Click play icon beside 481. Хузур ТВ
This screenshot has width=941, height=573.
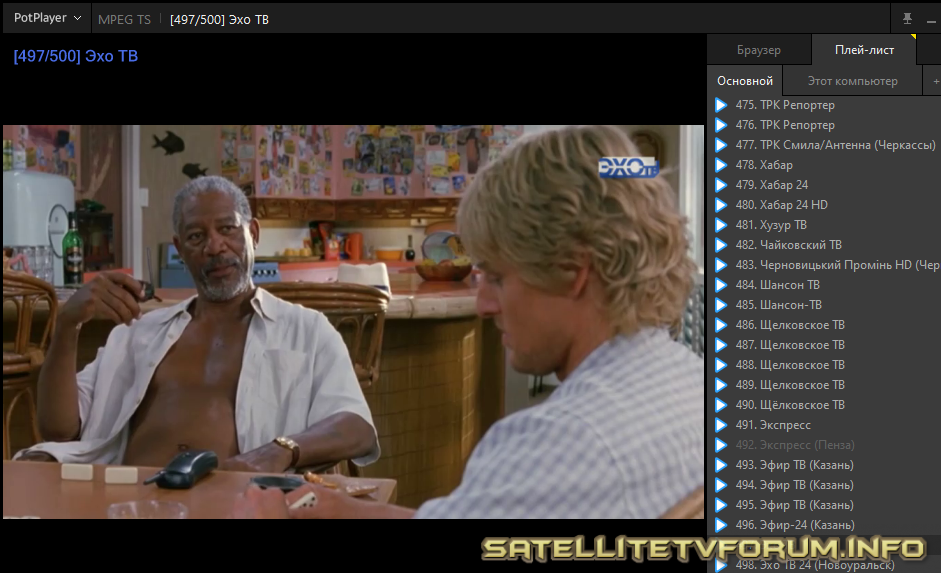[721, 225]
